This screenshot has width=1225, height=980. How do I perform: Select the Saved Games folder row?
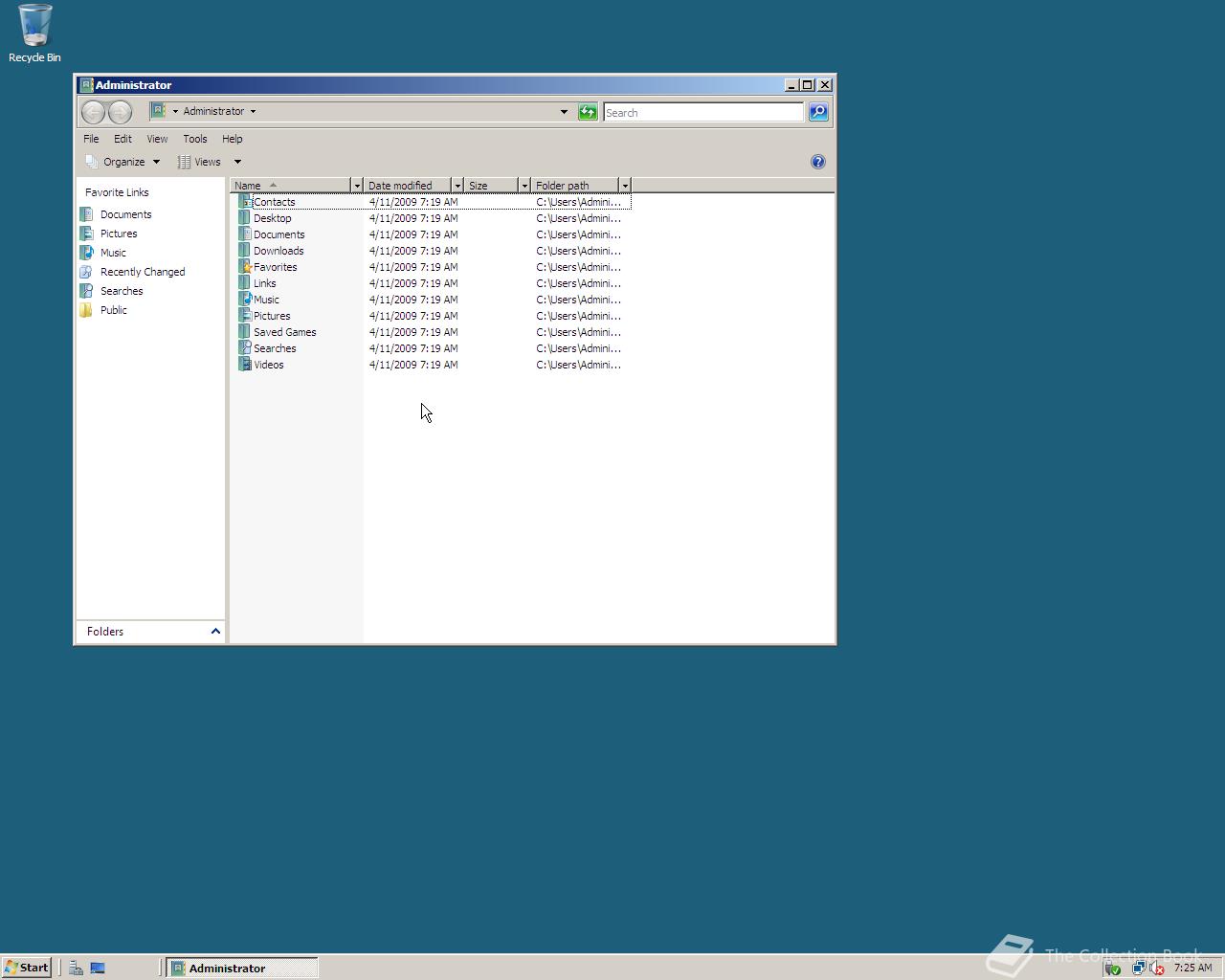point(434,332)
